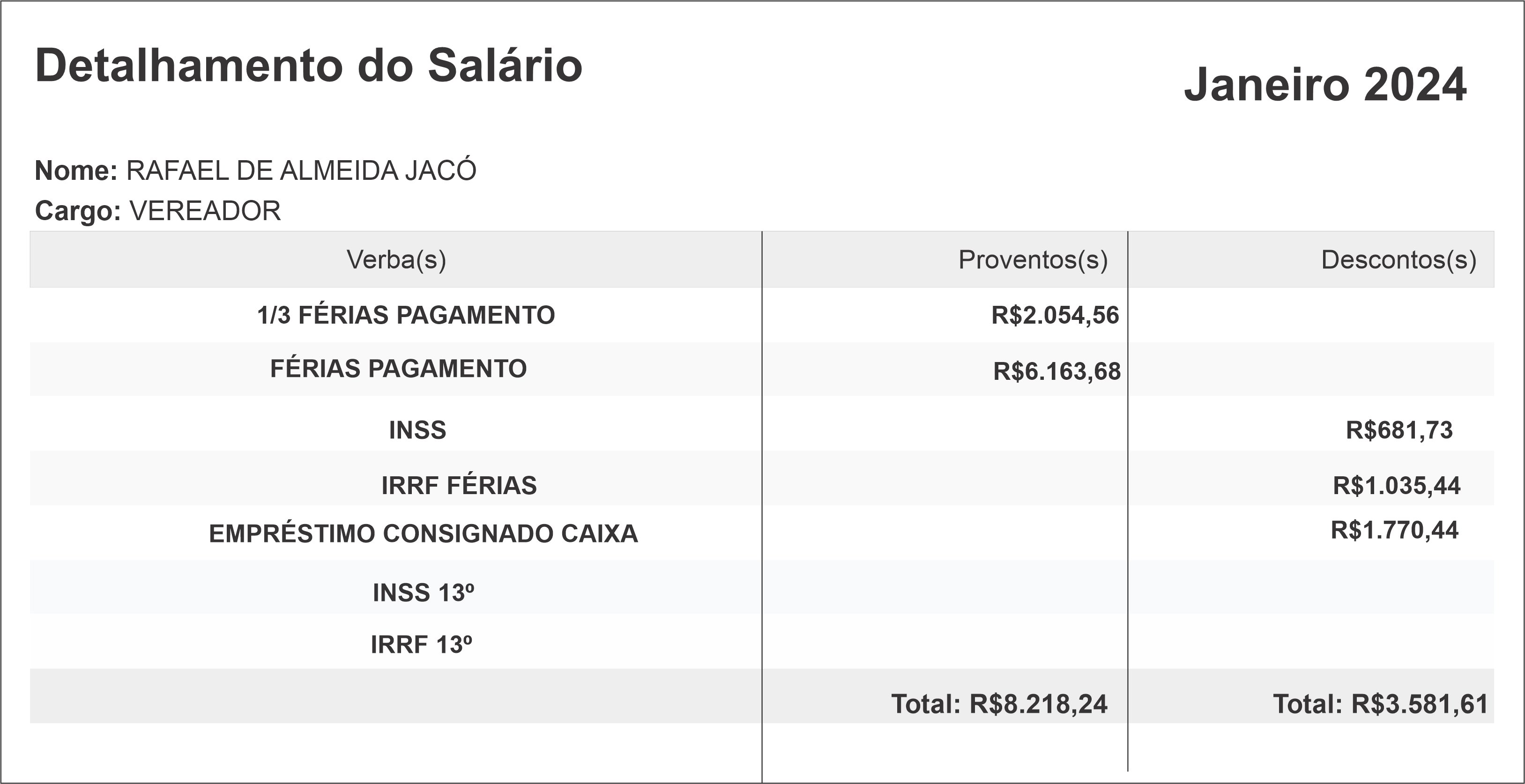Click the descontos total R$3.581,61

1381,704
